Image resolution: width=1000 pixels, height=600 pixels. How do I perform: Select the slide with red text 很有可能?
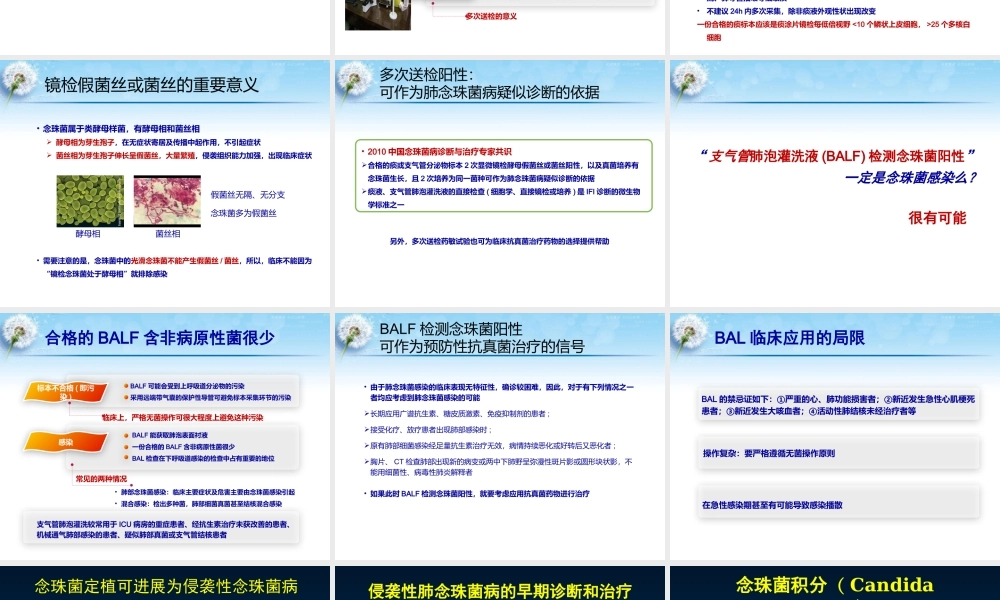tap(834, 185)
